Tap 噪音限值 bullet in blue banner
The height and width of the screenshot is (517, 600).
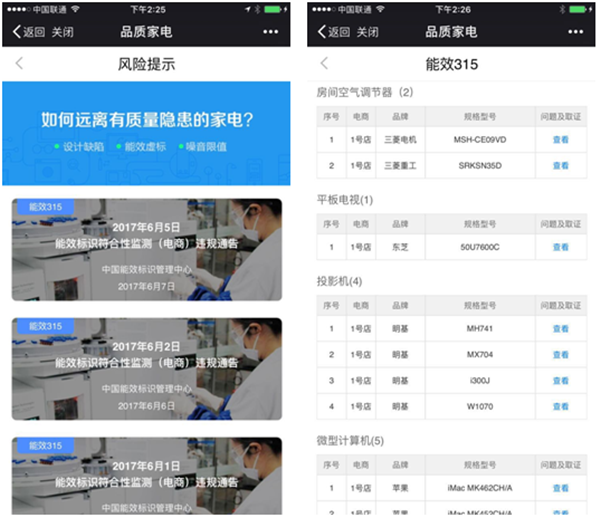coord(202,147)
